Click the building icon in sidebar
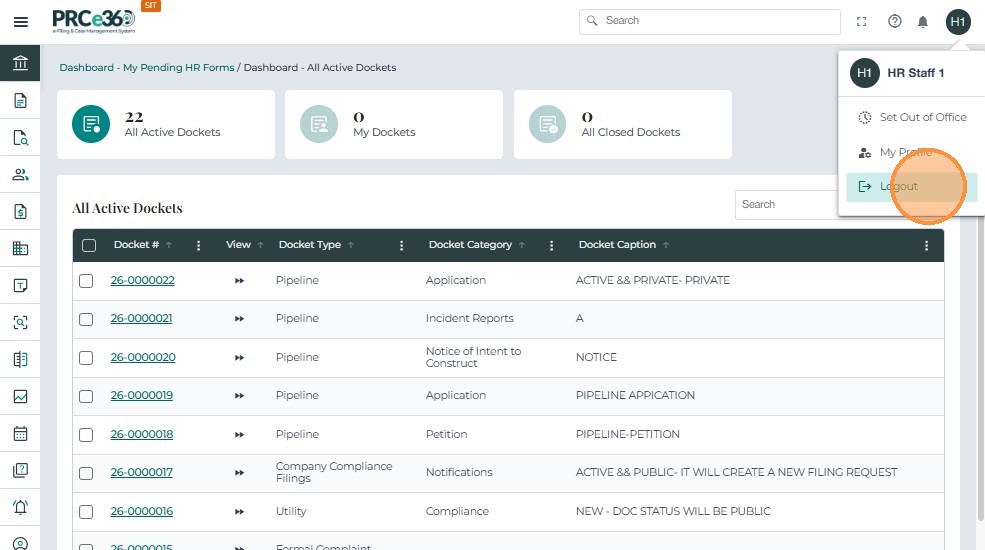 point(20,248)
